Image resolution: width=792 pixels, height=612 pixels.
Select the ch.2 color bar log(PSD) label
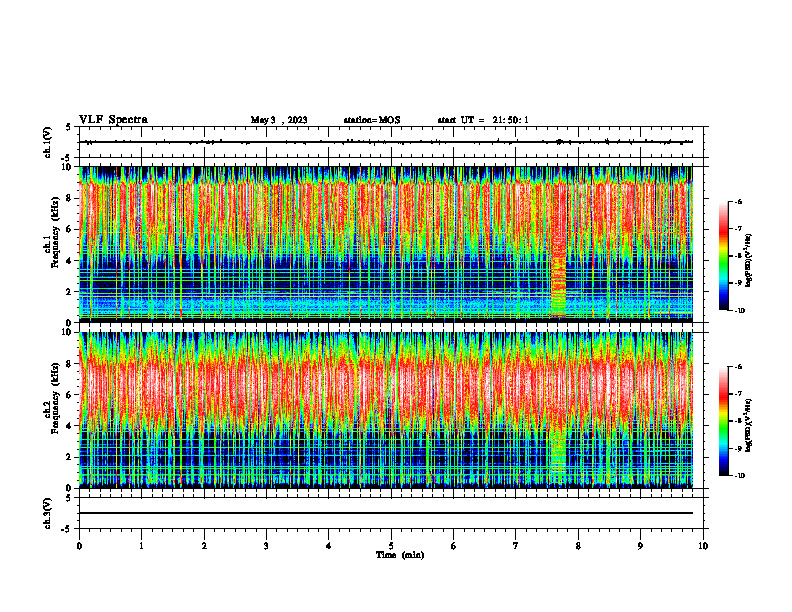[x=748, y=425]
